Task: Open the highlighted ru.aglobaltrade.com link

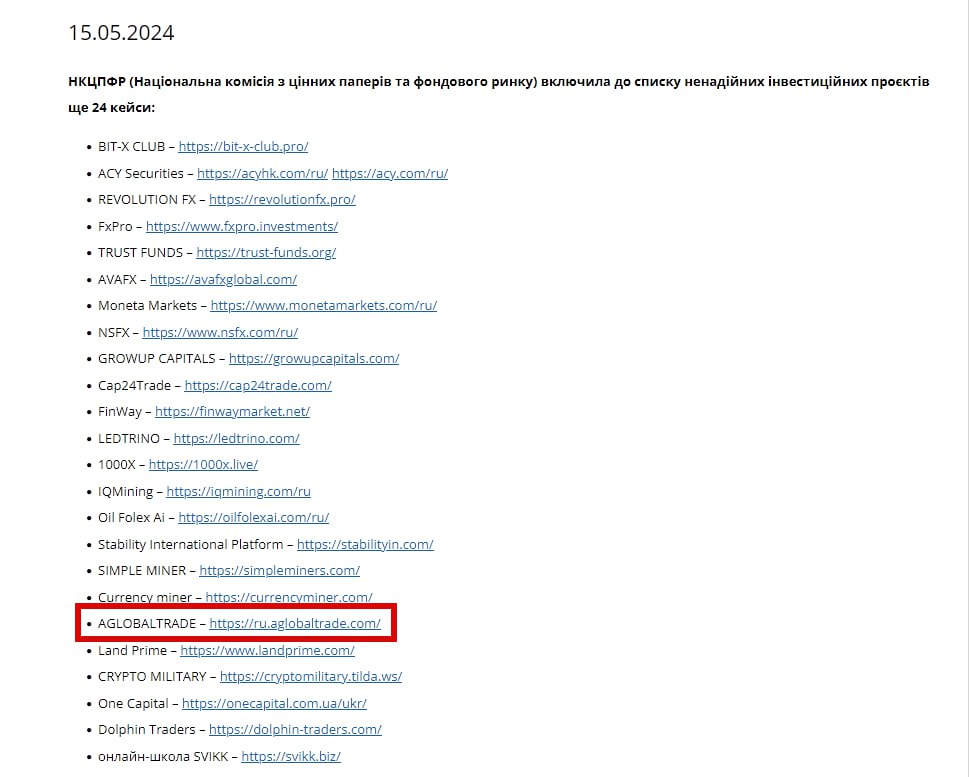Action: pyautogui.click(x=295, y=623)
